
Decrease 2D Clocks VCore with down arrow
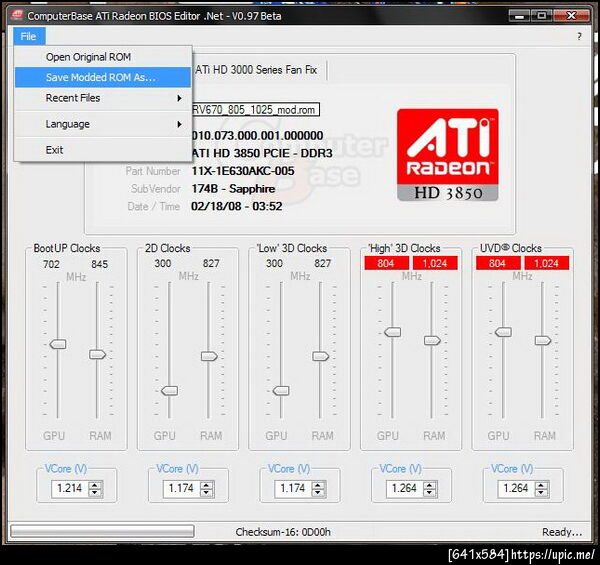[206, 492]
